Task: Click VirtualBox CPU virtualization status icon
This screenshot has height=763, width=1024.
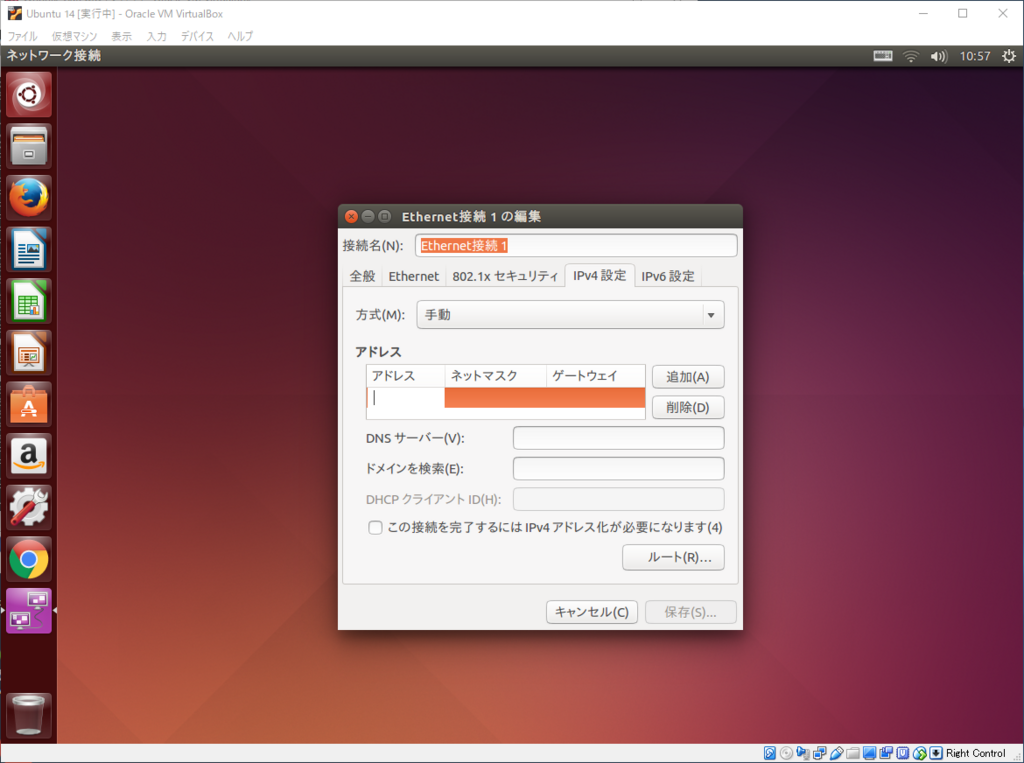Action: tap(903, 753)
